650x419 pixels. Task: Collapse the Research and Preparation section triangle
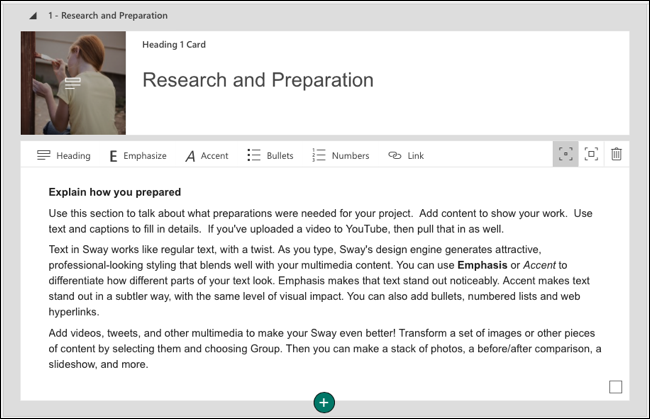click(33, 16)
